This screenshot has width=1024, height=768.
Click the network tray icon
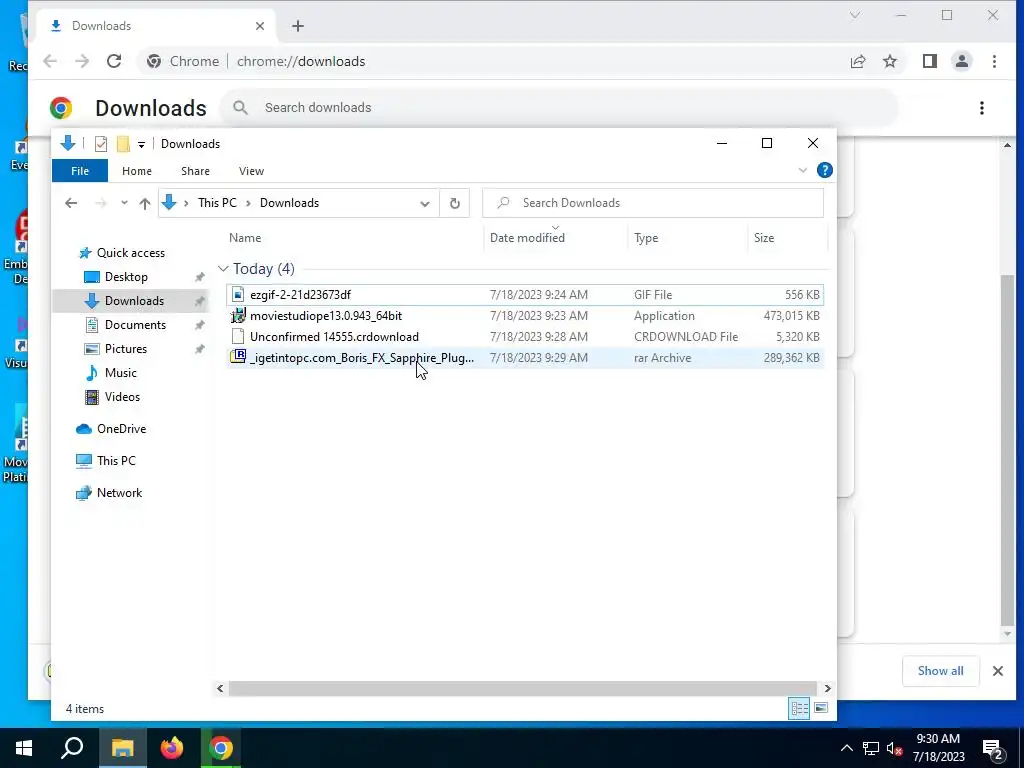870,748
